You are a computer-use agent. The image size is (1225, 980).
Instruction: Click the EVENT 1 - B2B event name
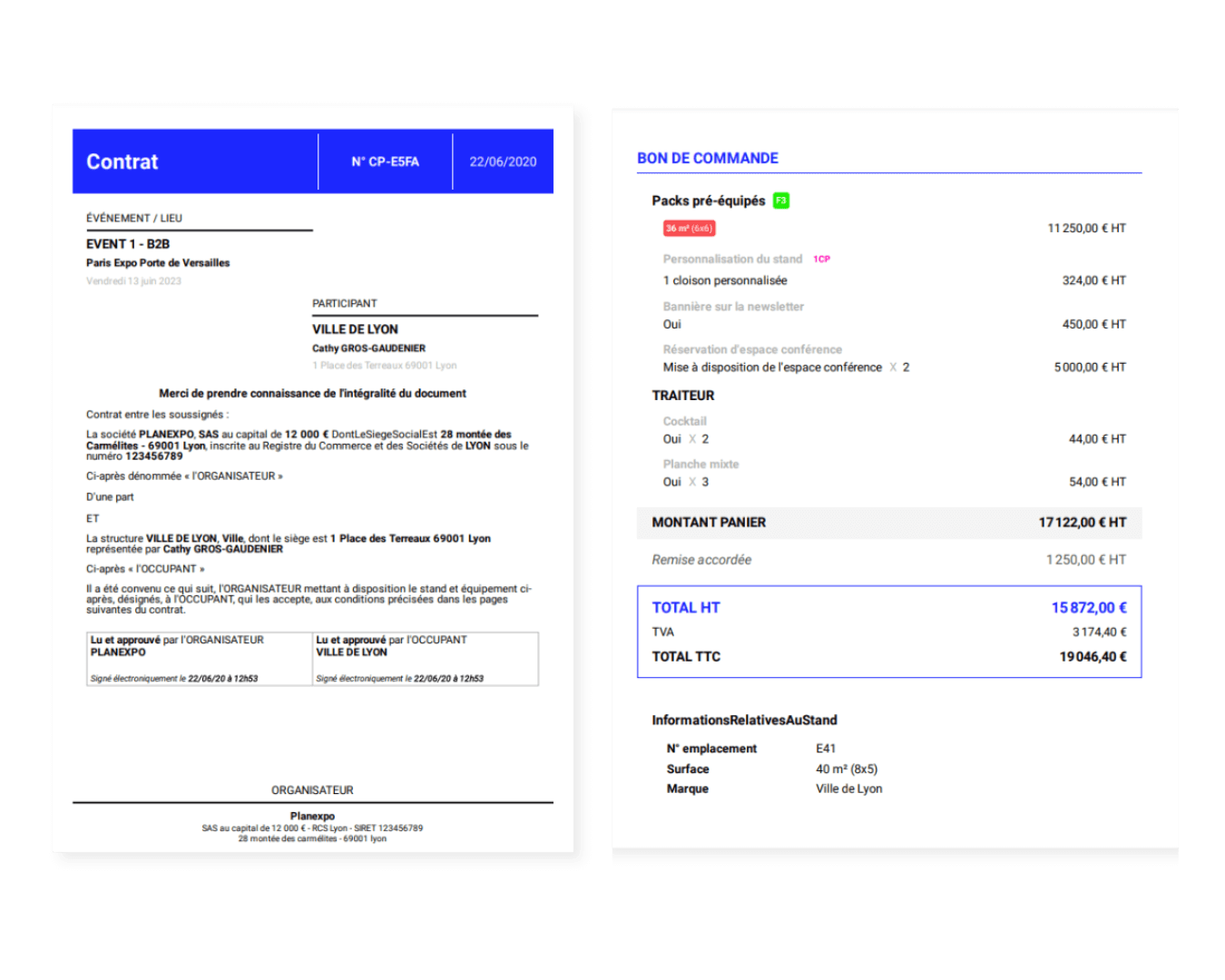click(x=128, y=244)
